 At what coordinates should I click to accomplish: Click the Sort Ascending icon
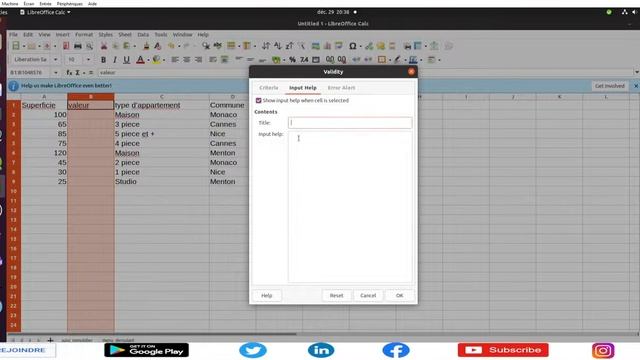(278, 46)
